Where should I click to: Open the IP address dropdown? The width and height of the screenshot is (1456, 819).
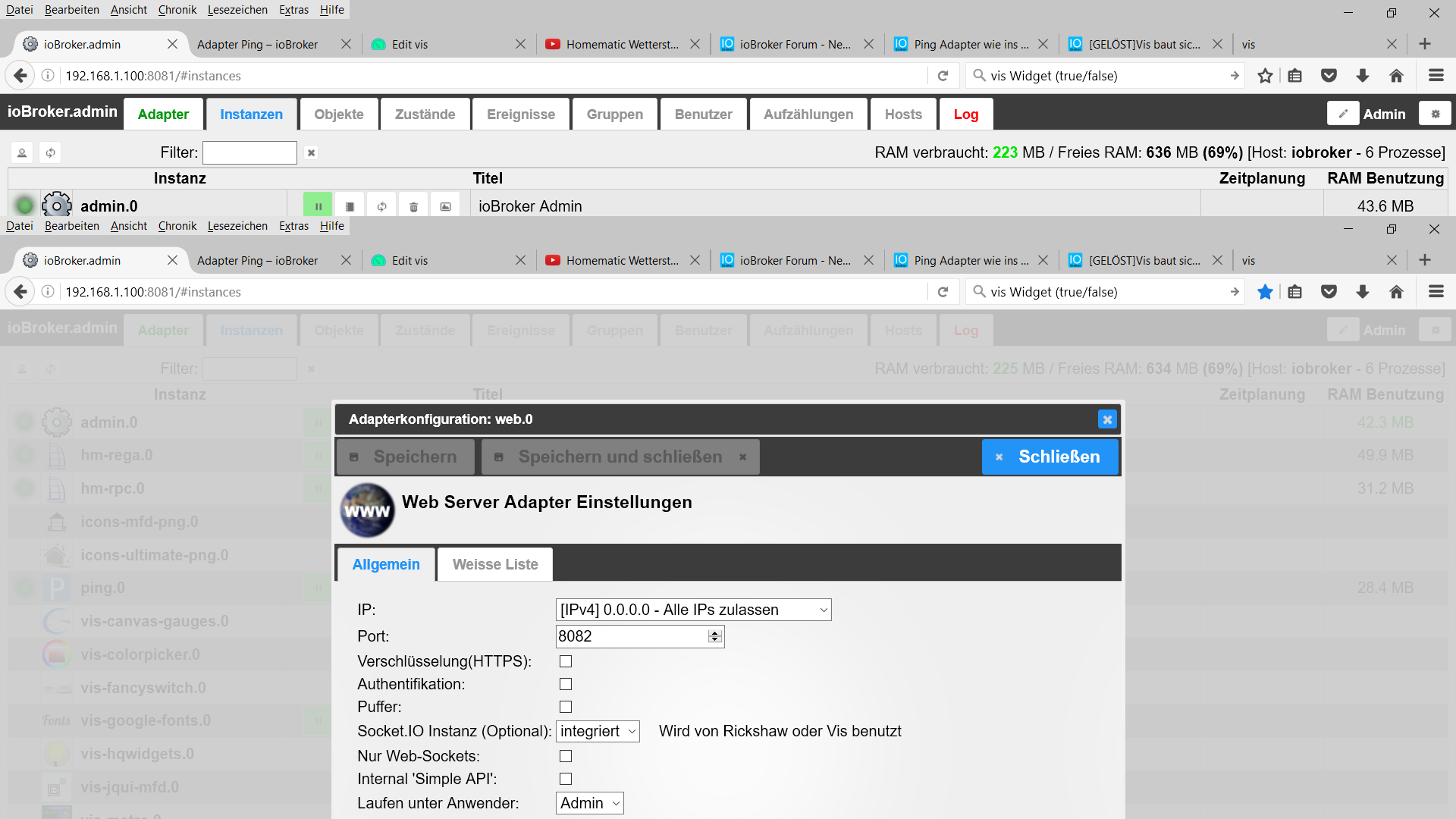tap(693, 610)
